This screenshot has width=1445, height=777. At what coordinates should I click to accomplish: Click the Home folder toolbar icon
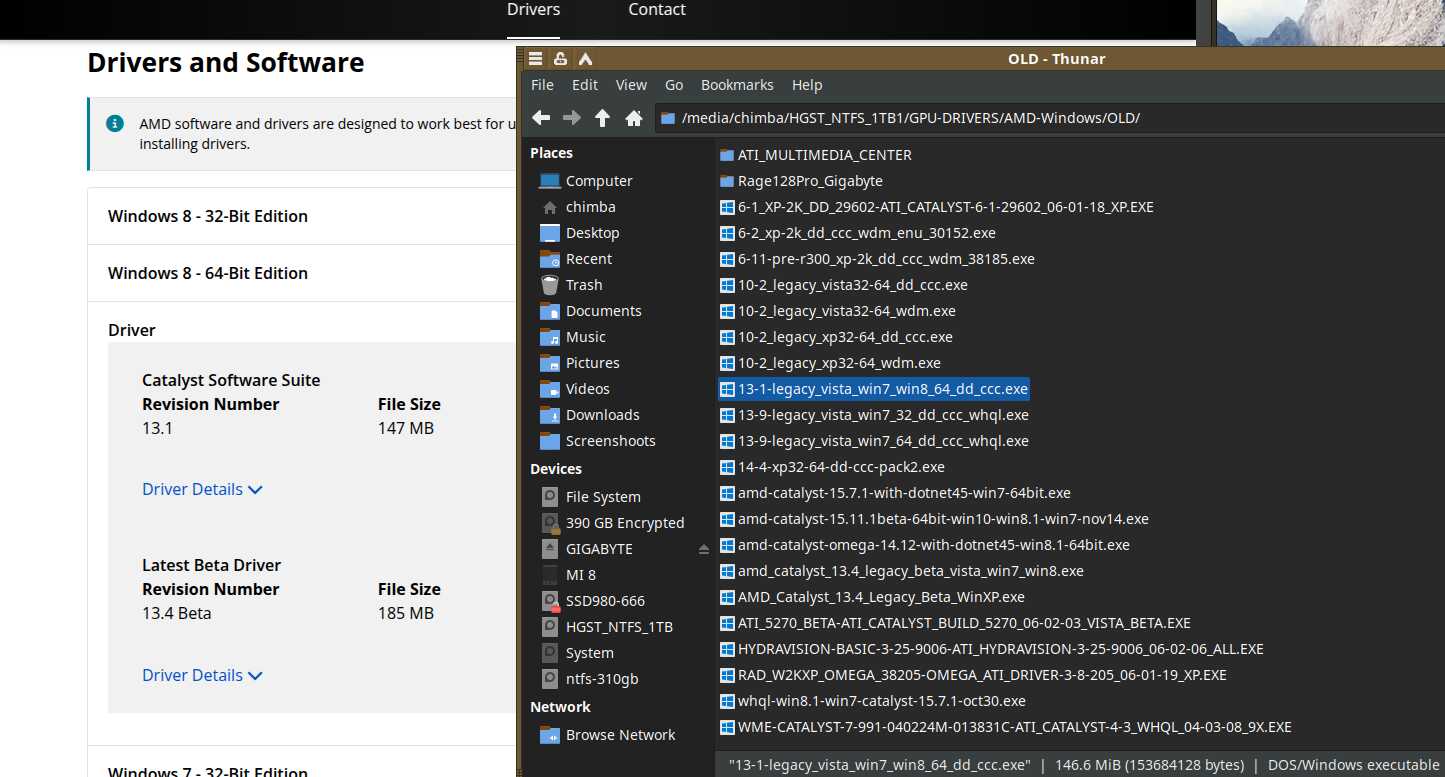pos(633,118)
